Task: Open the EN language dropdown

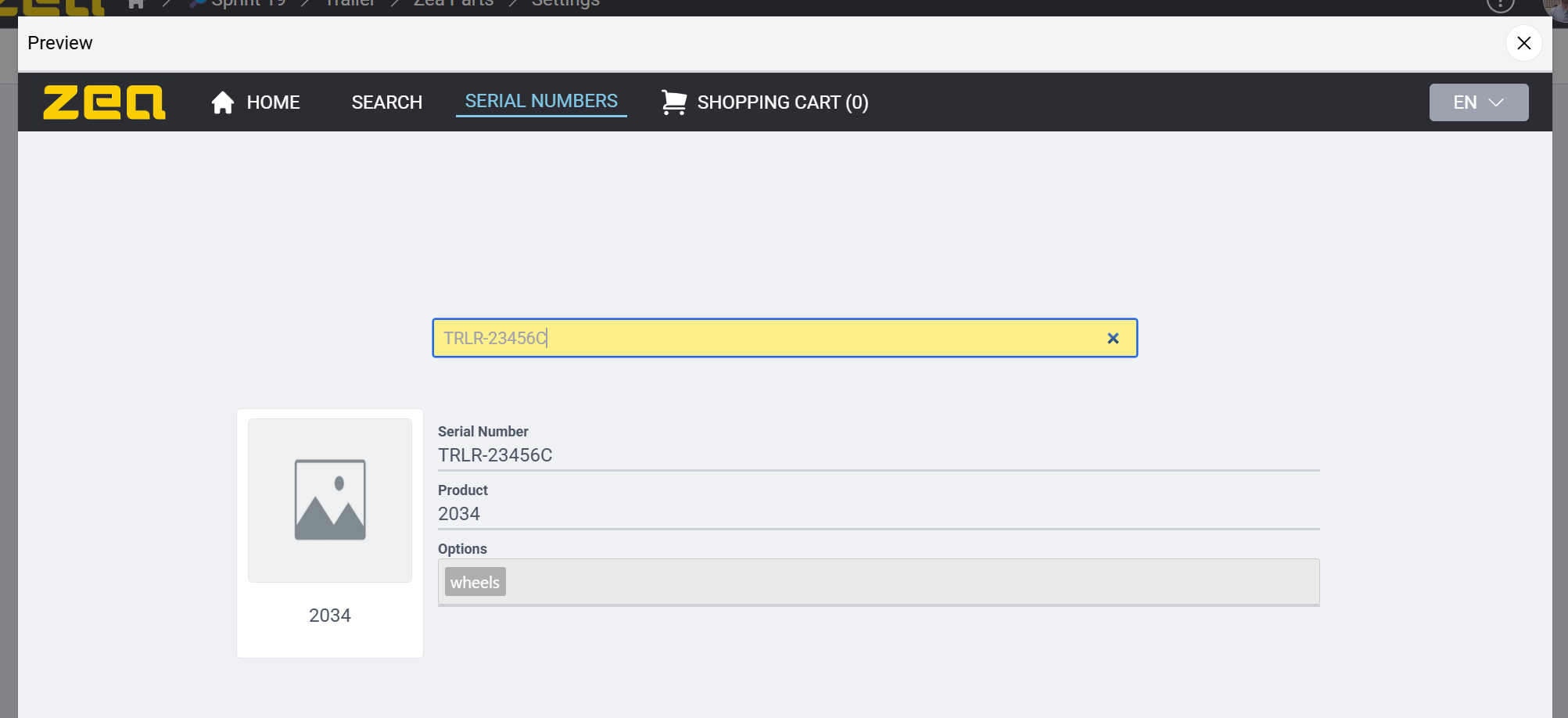Action: click(x=1478, y=102)
